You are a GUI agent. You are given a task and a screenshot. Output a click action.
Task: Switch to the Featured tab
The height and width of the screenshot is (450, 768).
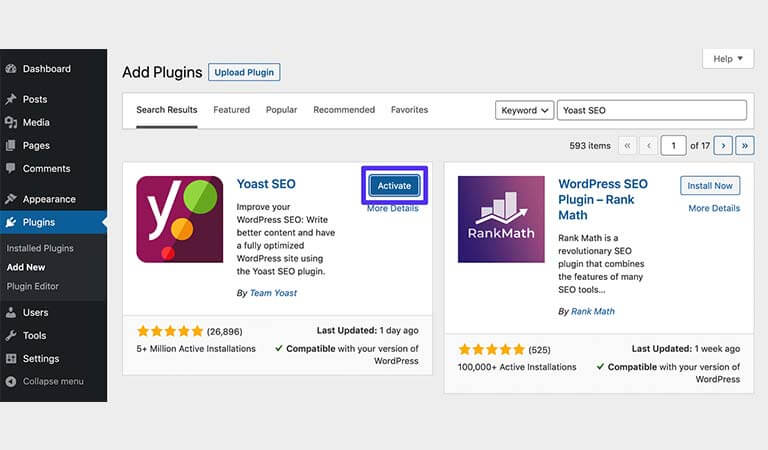tap(231, 110)
